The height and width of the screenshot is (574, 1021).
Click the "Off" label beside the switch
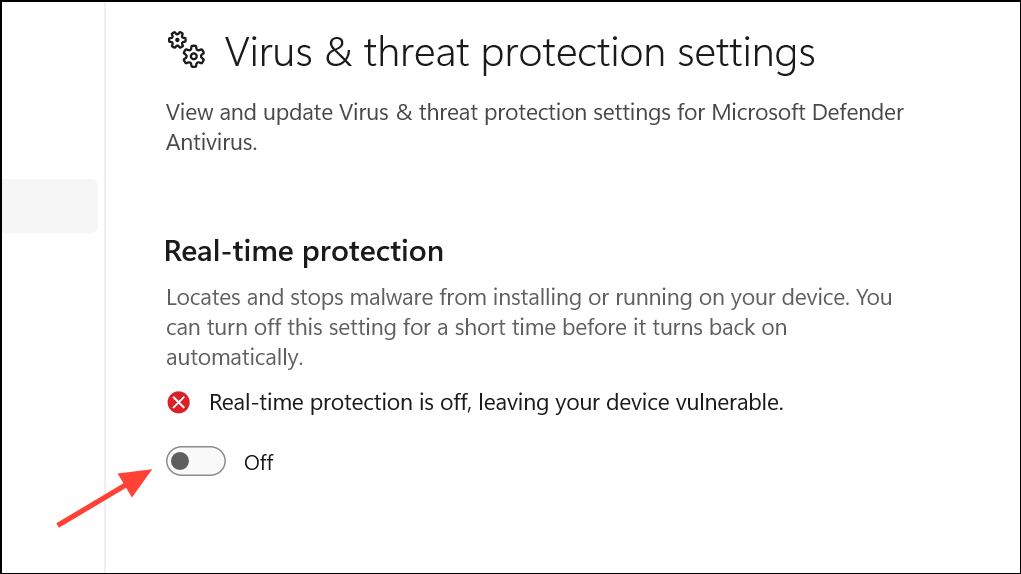[259, 462]
